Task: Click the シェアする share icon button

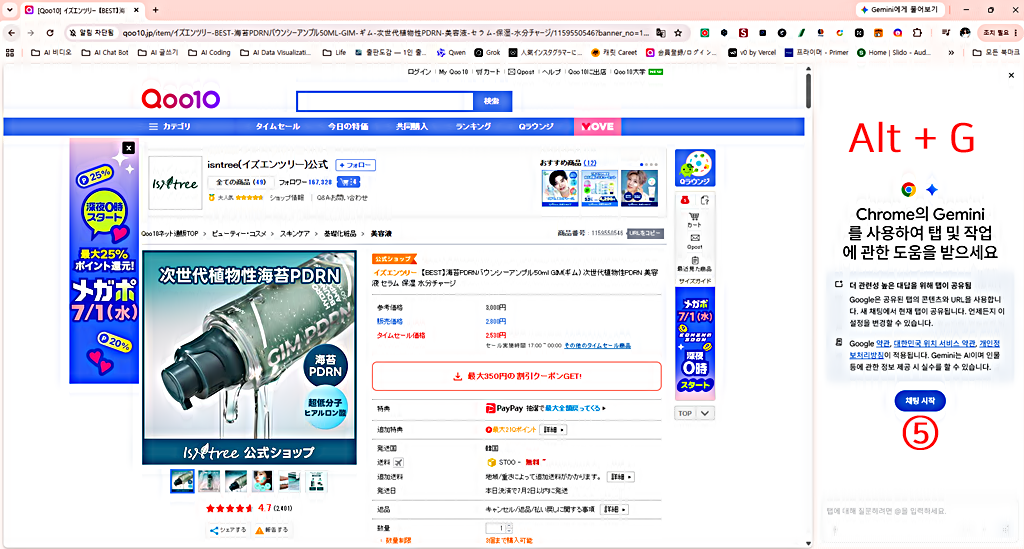Action: click(x=228, y=530)
